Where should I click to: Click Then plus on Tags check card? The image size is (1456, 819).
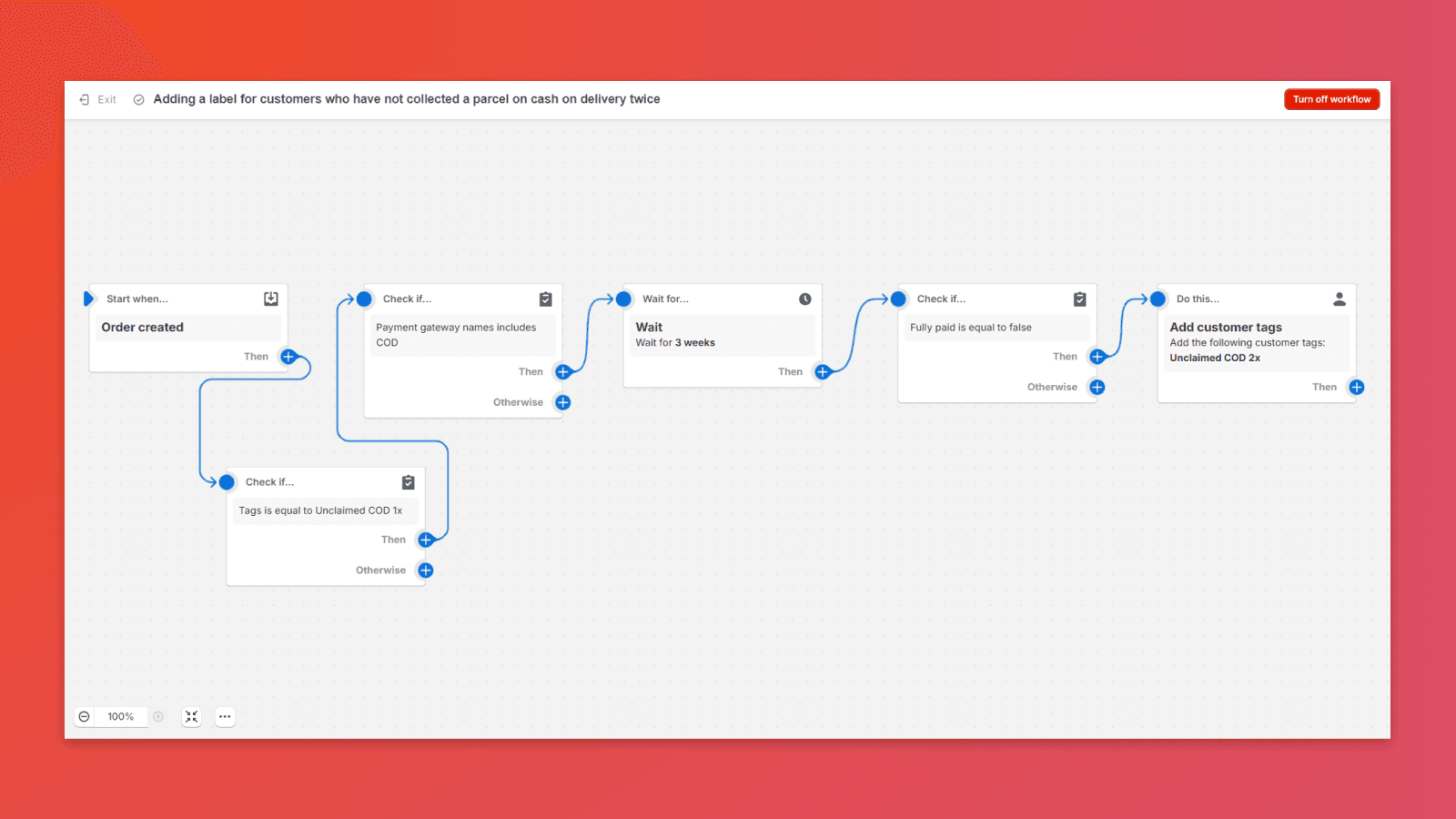pyautogui.click(x=426, y=540)
